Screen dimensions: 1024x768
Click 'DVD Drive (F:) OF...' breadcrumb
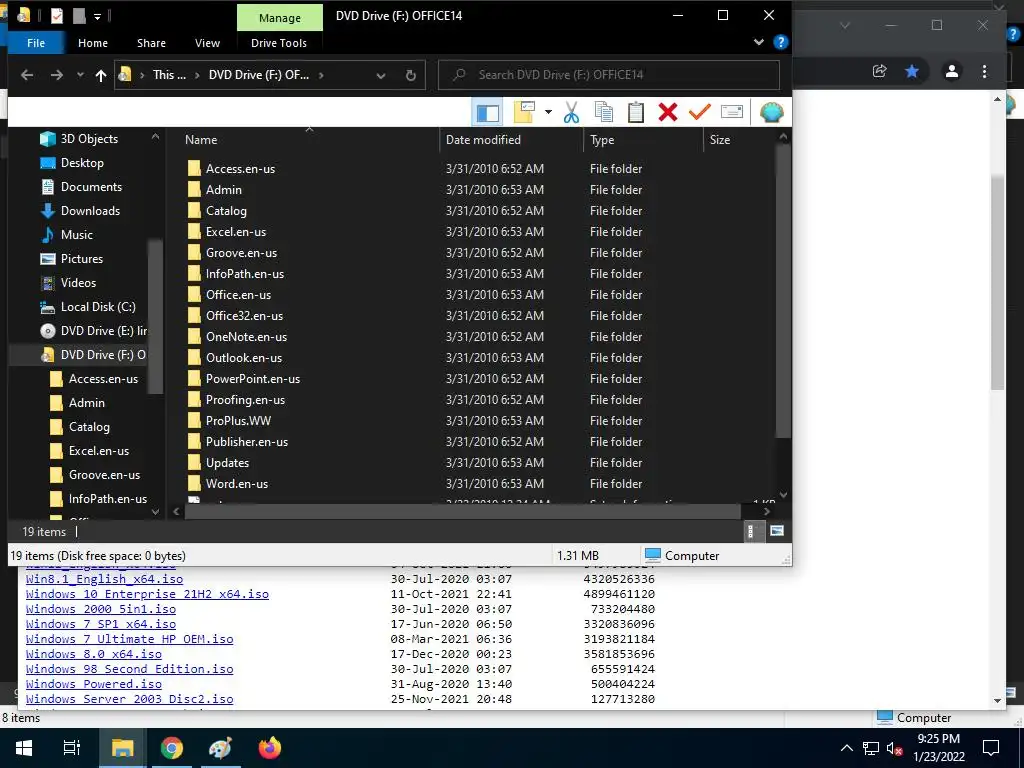tap(259, 75)
